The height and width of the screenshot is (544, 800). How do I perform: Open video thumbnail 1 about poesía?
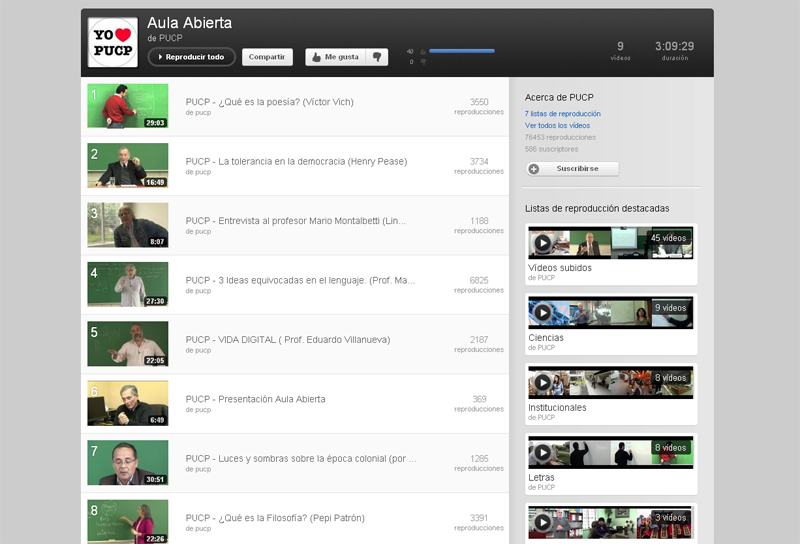point(128,106)
